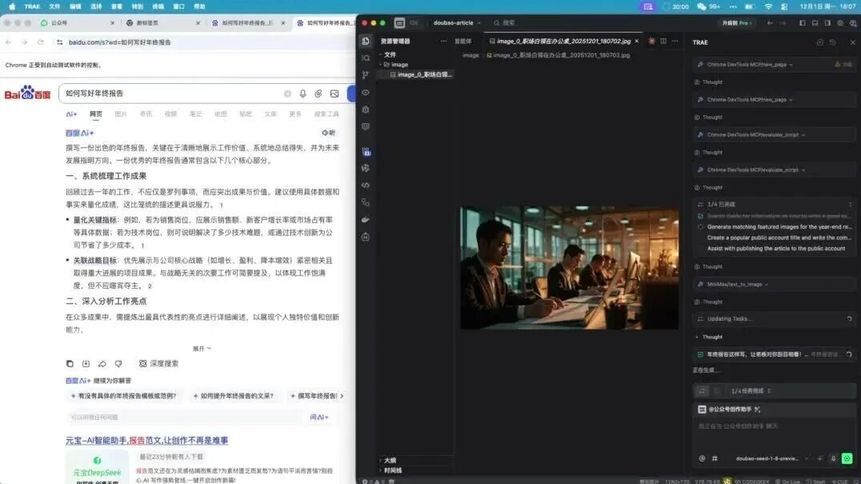
Task: Select the 网页 tab in Baidu results
Action: tap(96, 114)
